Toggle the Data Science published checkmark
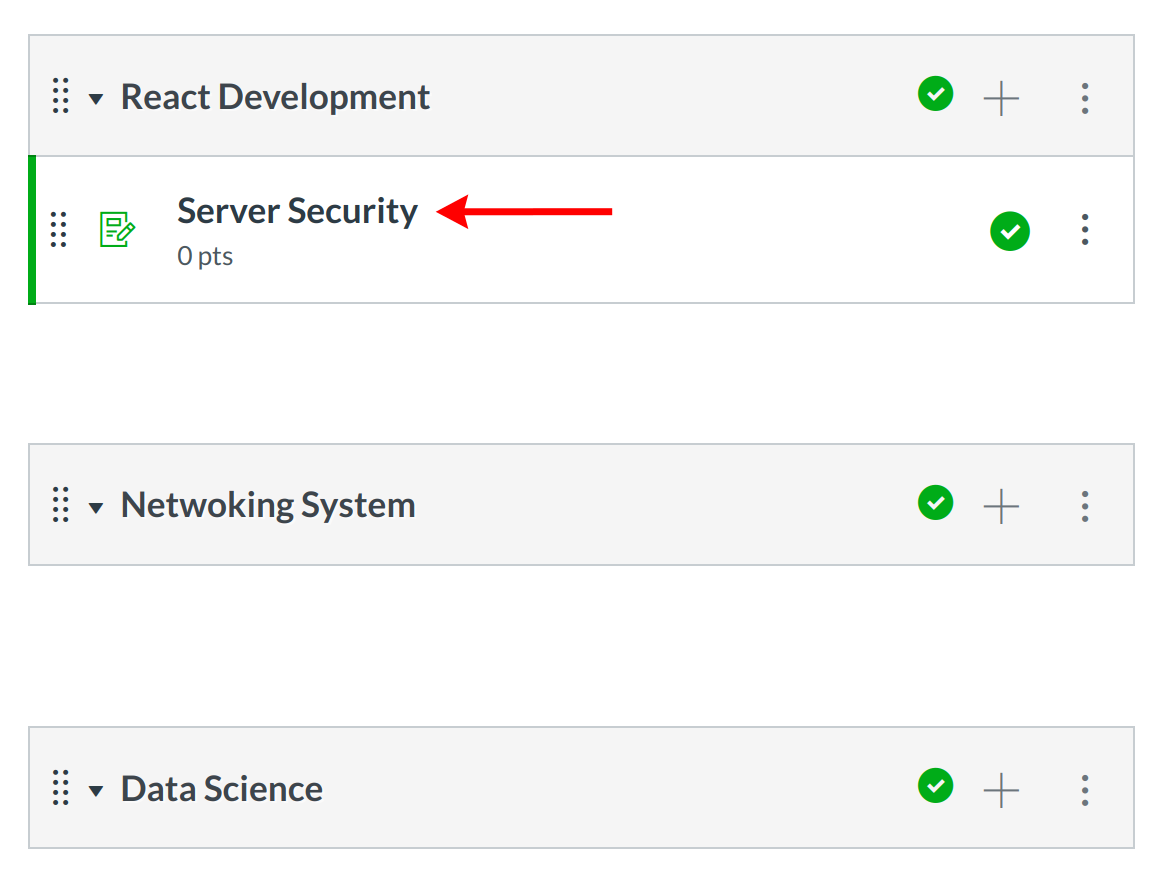The image size is (1162, 882). point(935,787)
